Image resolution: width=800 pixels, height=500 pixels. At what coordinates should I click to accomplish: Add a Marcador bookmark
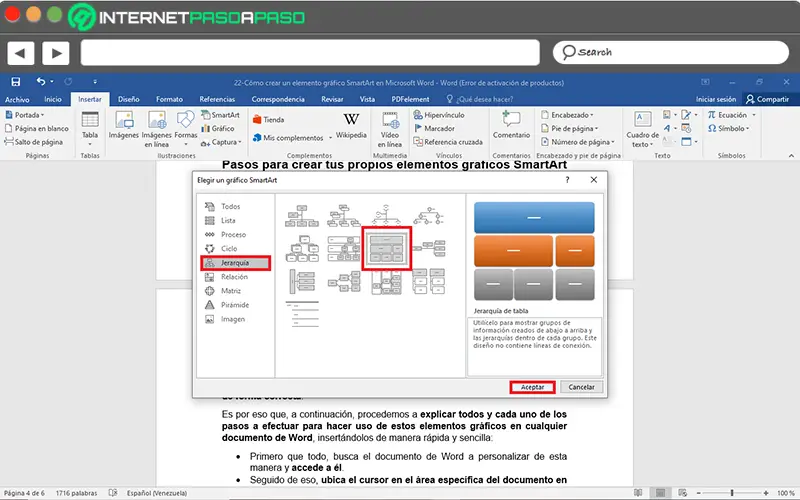coord(434,129)
